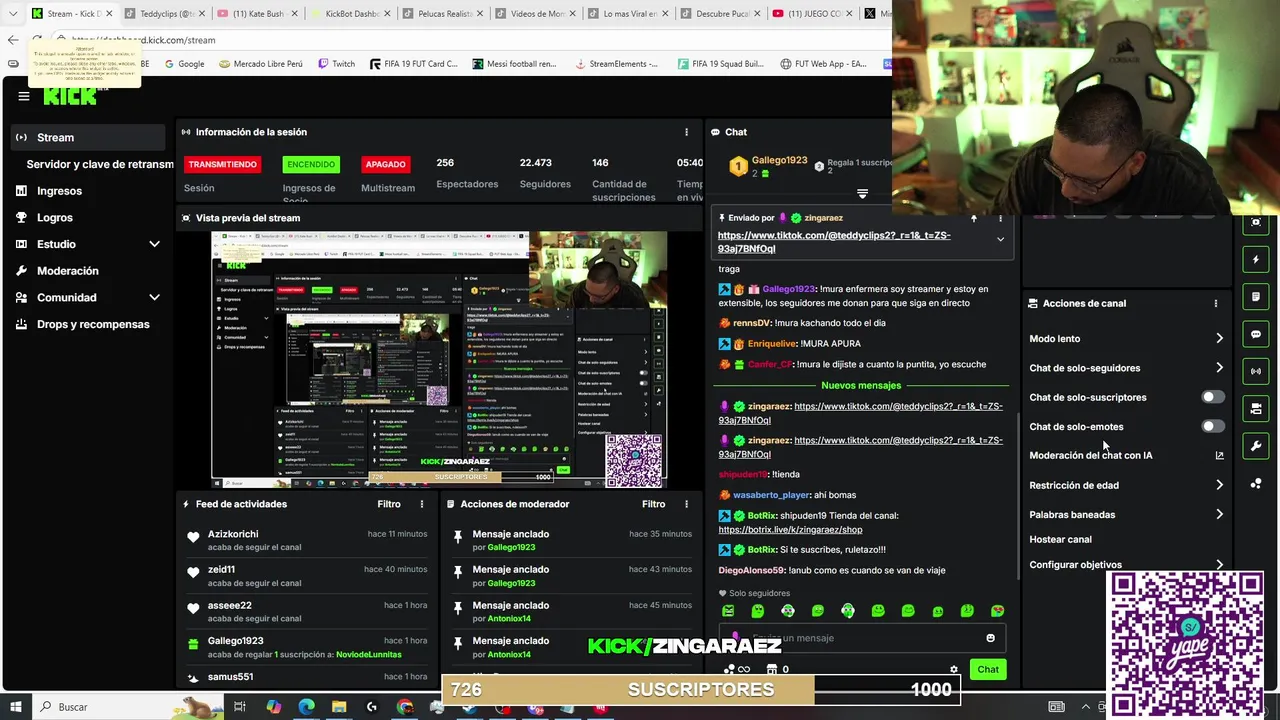Open Feed de actividades options menu
The height and width of the screenshot is (720, 1280).
tap(422, 504)
